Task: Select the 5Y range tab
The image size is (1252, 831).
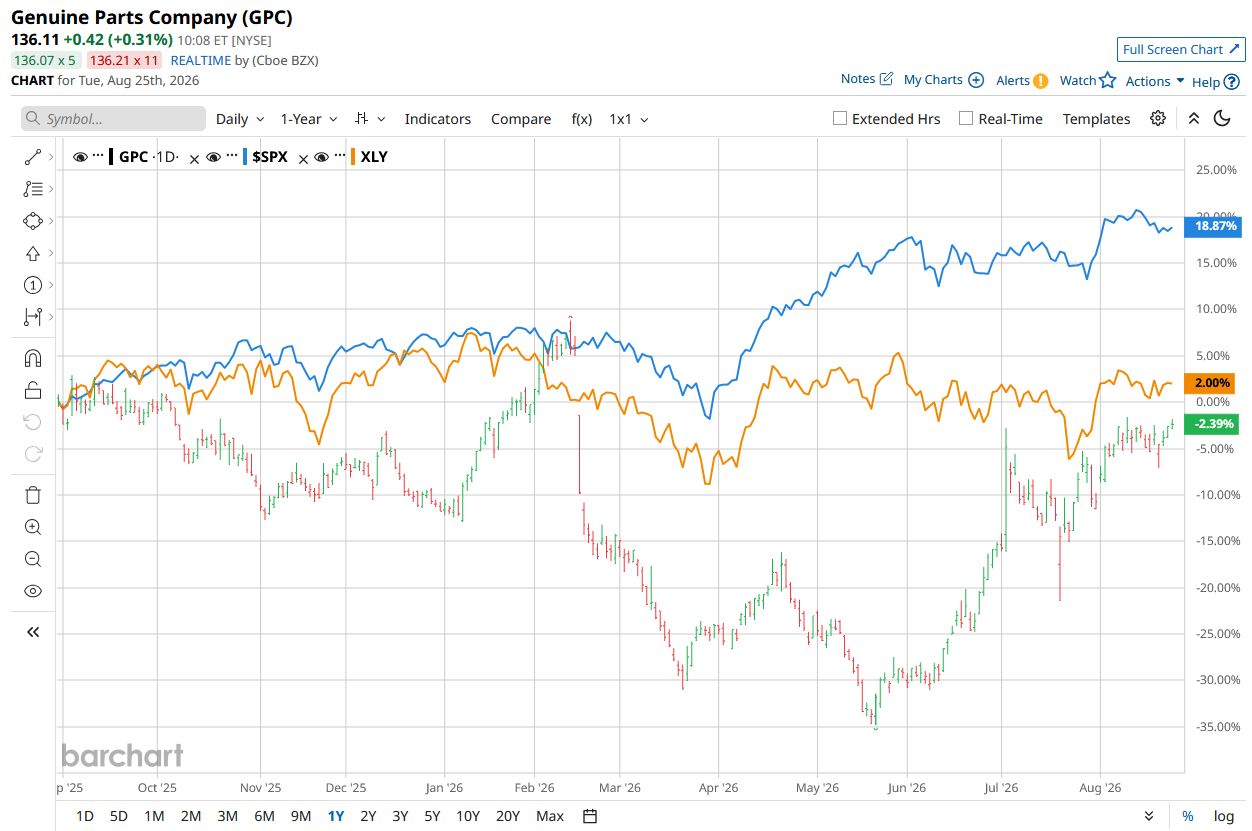Action: [432, 816]
